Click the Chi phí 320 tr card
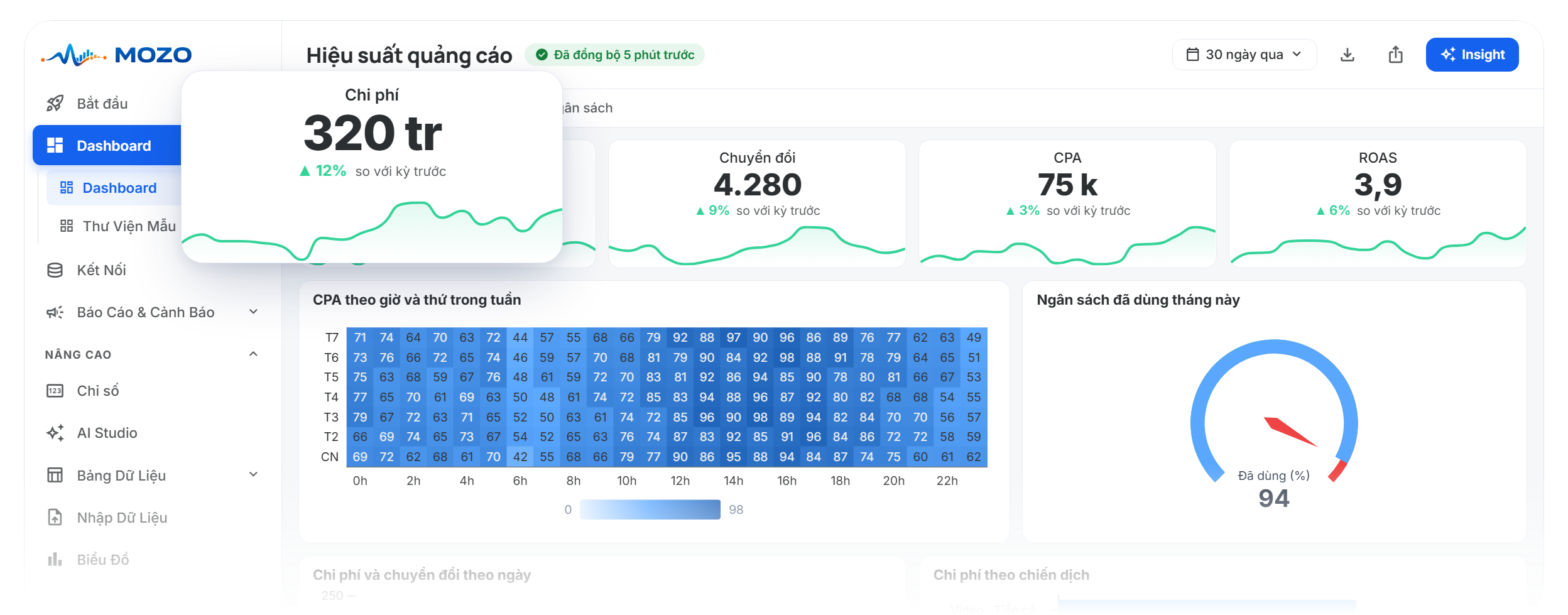This screenshot has height=615, width=1568. (372, 166)
